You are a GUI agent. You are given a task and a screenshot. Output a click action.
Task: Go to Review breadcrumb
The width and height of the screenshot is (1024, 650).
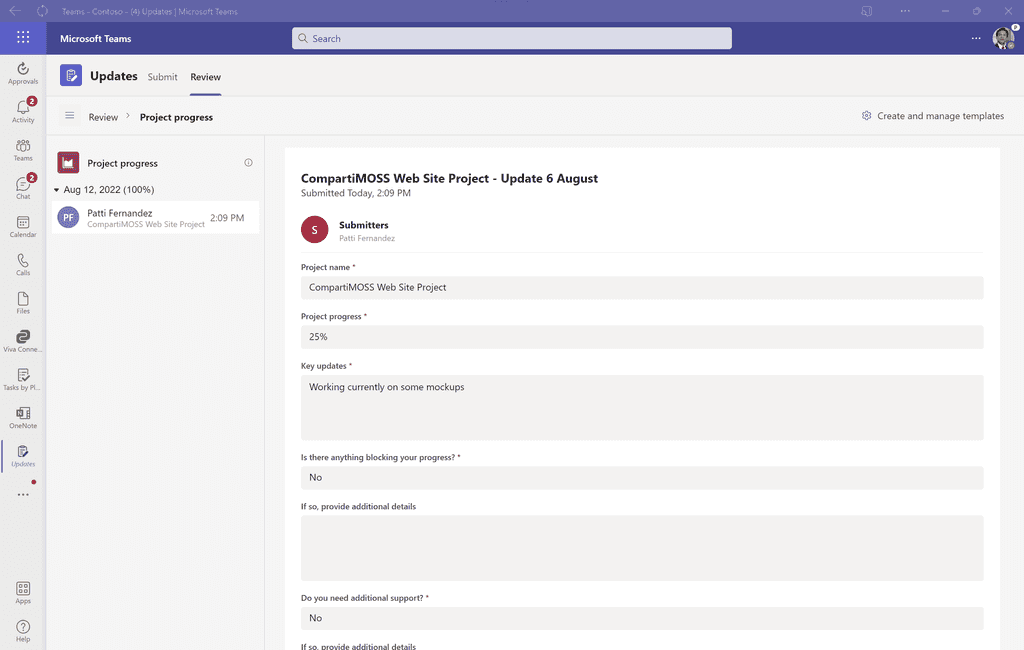tap(103, 117)
